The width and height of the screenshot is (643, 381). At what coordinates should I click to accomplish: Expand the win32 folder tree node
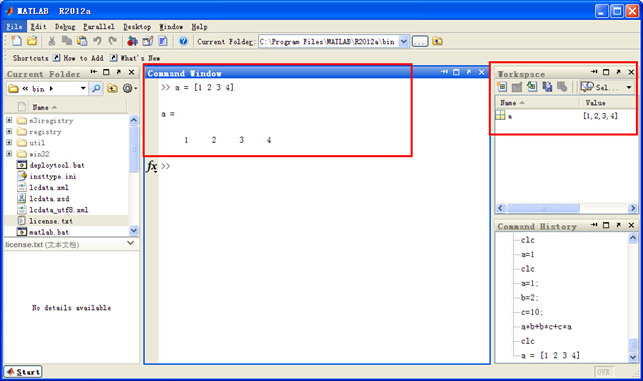click(x=9, y=154)
